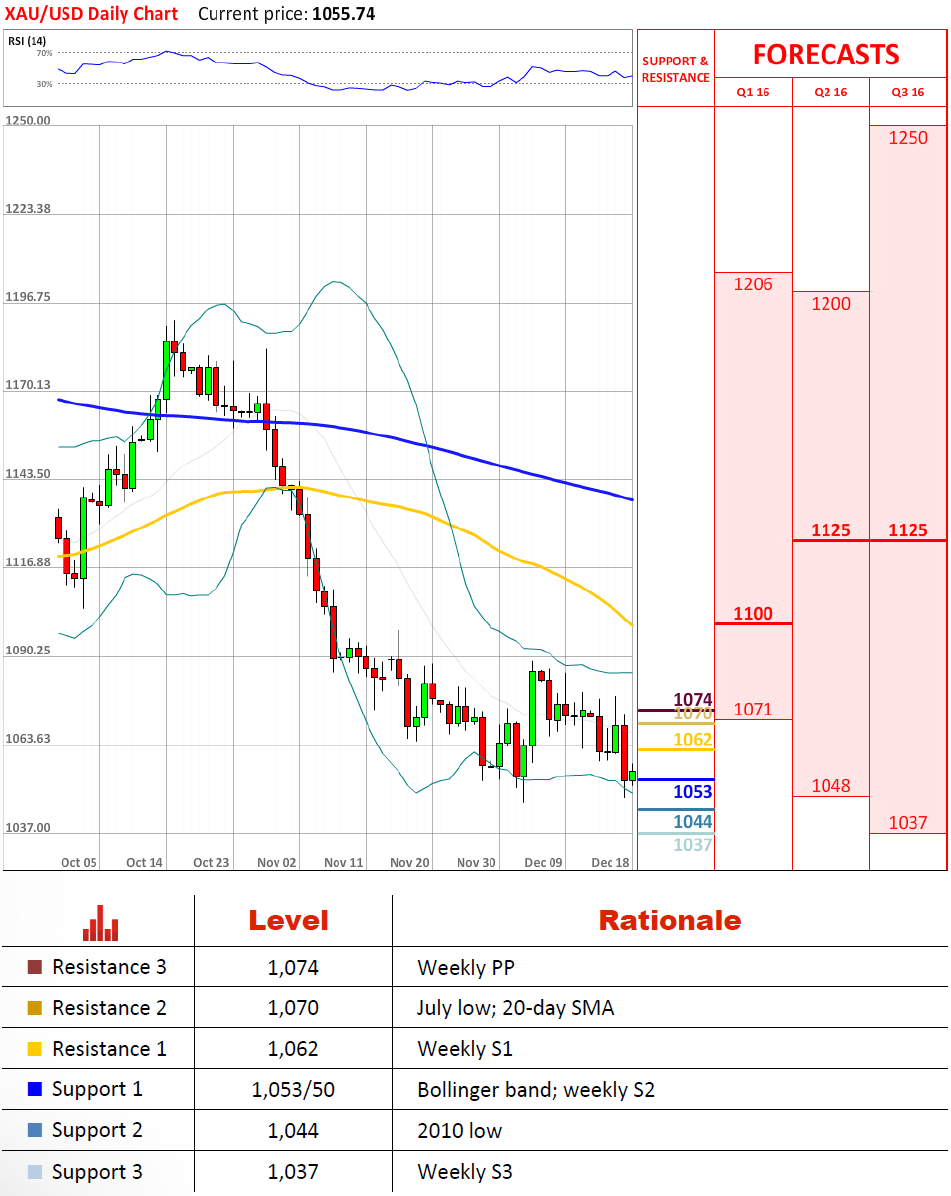Screen dimensions: 951x1196
Task: Select the Q2 16 forecast column header
Action: click(x=831, y=92)
